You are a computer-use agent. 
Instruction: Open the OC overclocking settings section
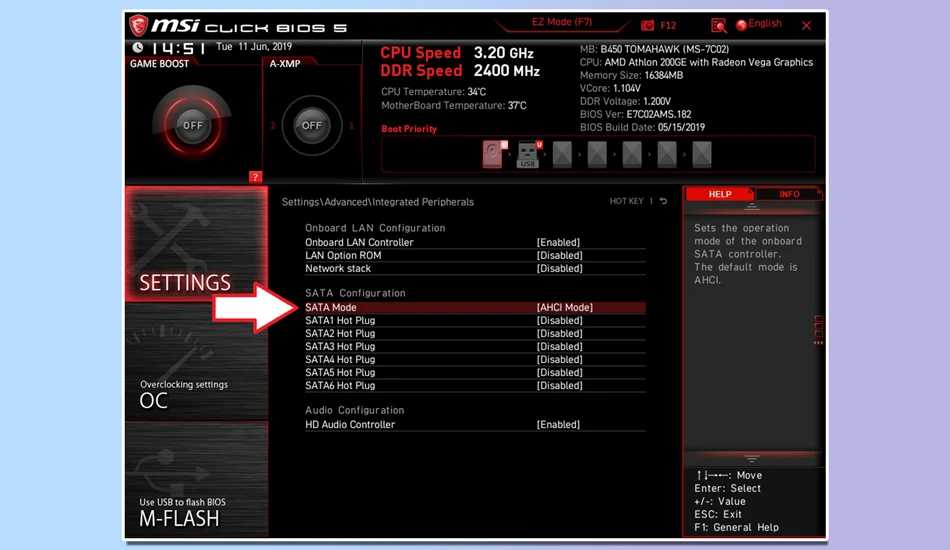point(196,361)
